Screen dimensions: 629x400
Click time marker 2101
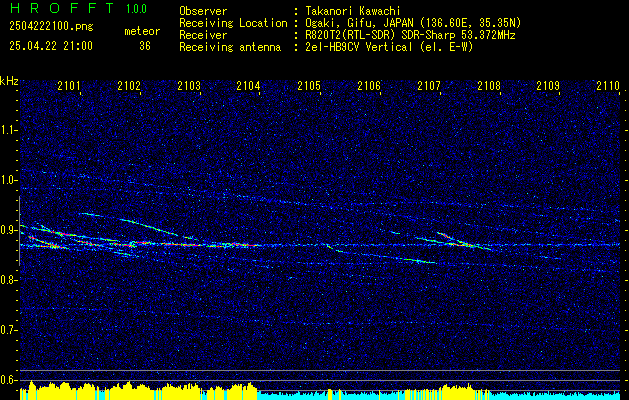69,85
